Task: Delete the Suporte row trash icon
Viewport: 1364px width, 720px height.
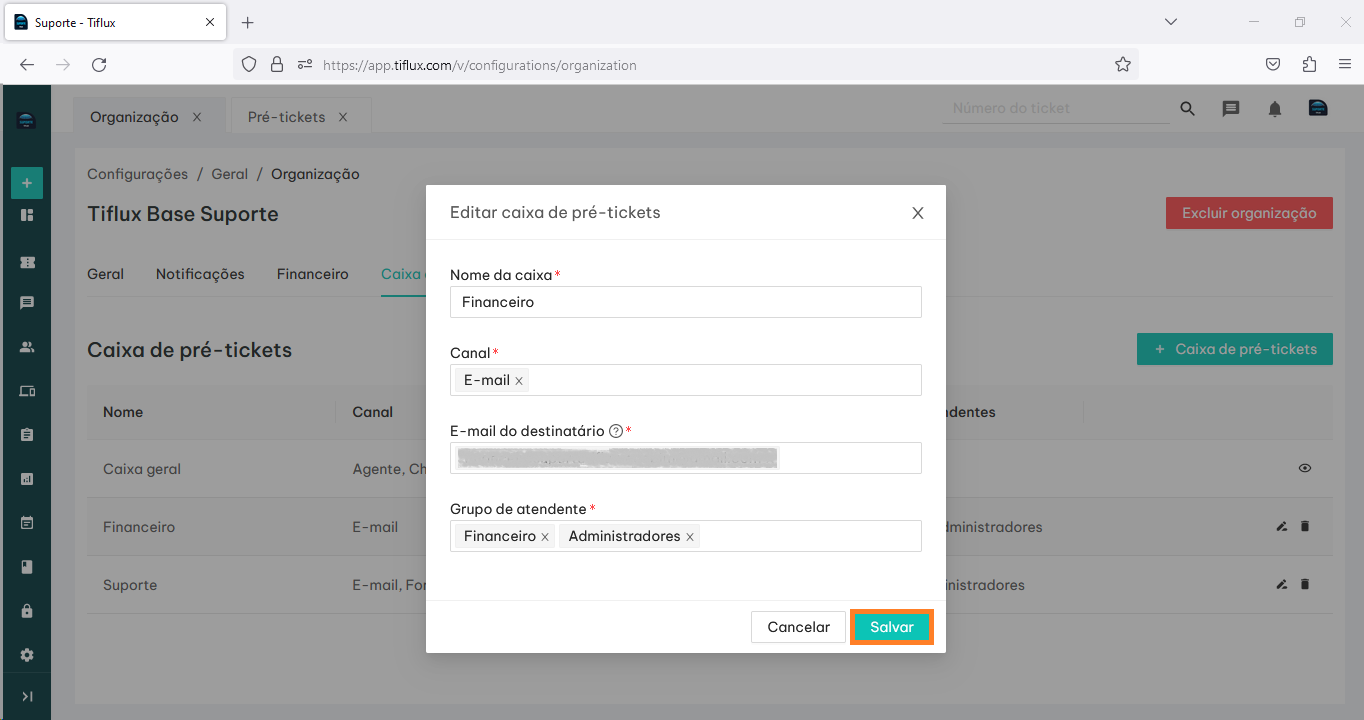Action: click(1305, 584)
